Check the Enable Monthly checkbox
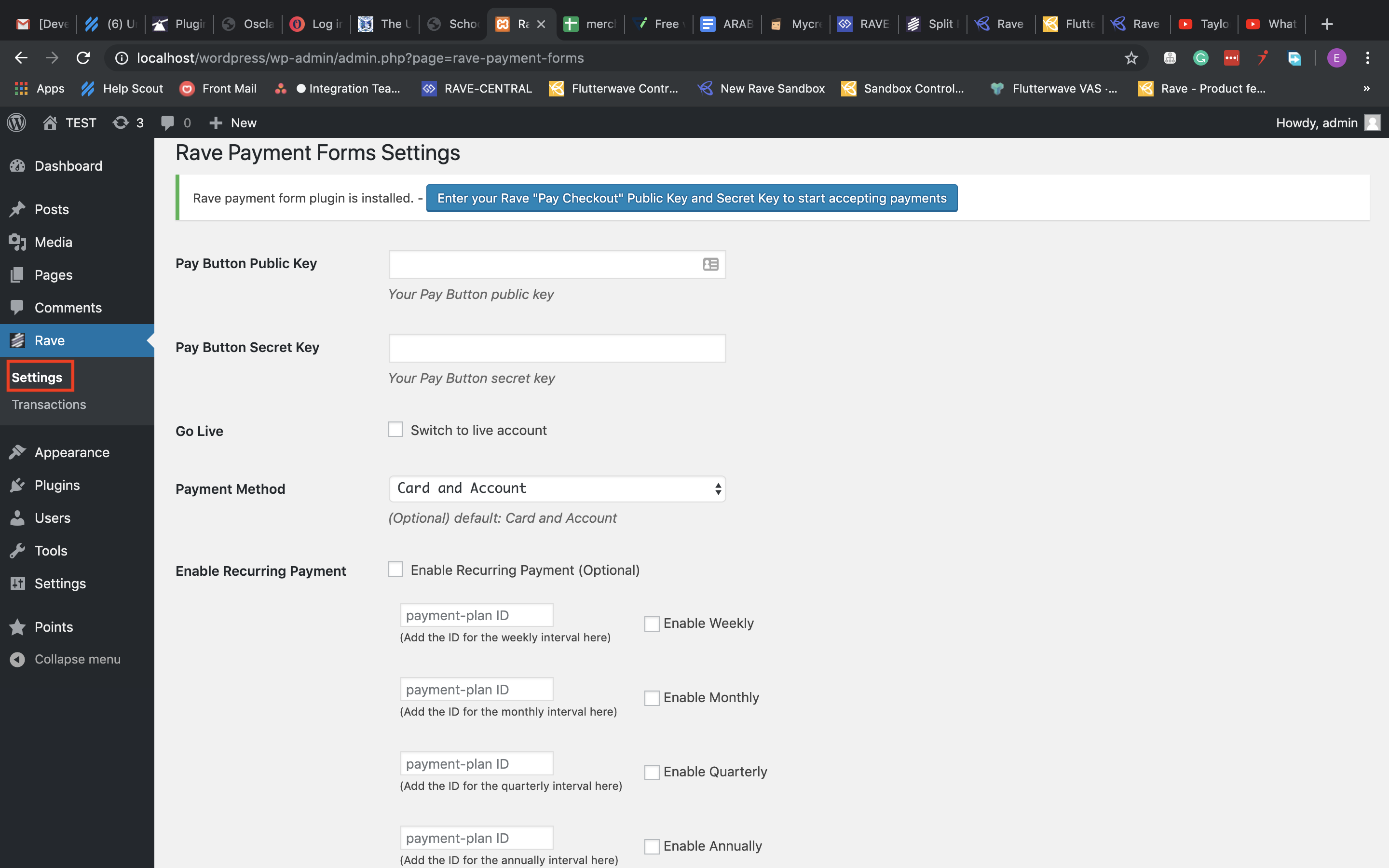Image resolution: width=1389 pixels, height=868 pixels. click(652, 698)
